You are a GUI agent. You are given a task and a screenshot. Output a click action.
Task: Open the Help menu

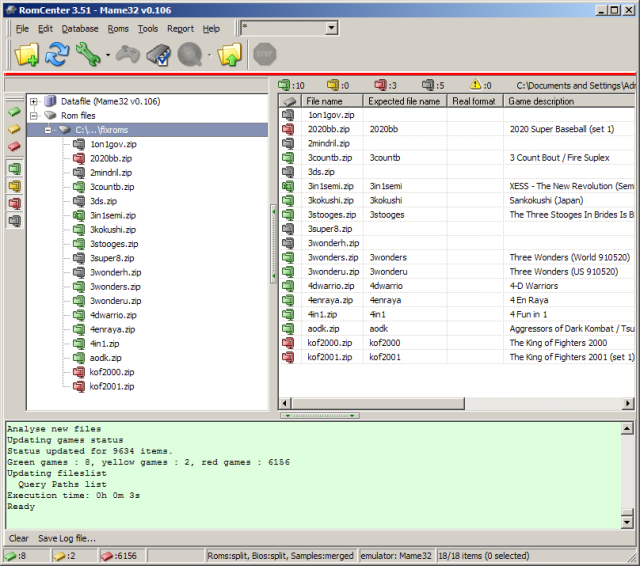211,29
